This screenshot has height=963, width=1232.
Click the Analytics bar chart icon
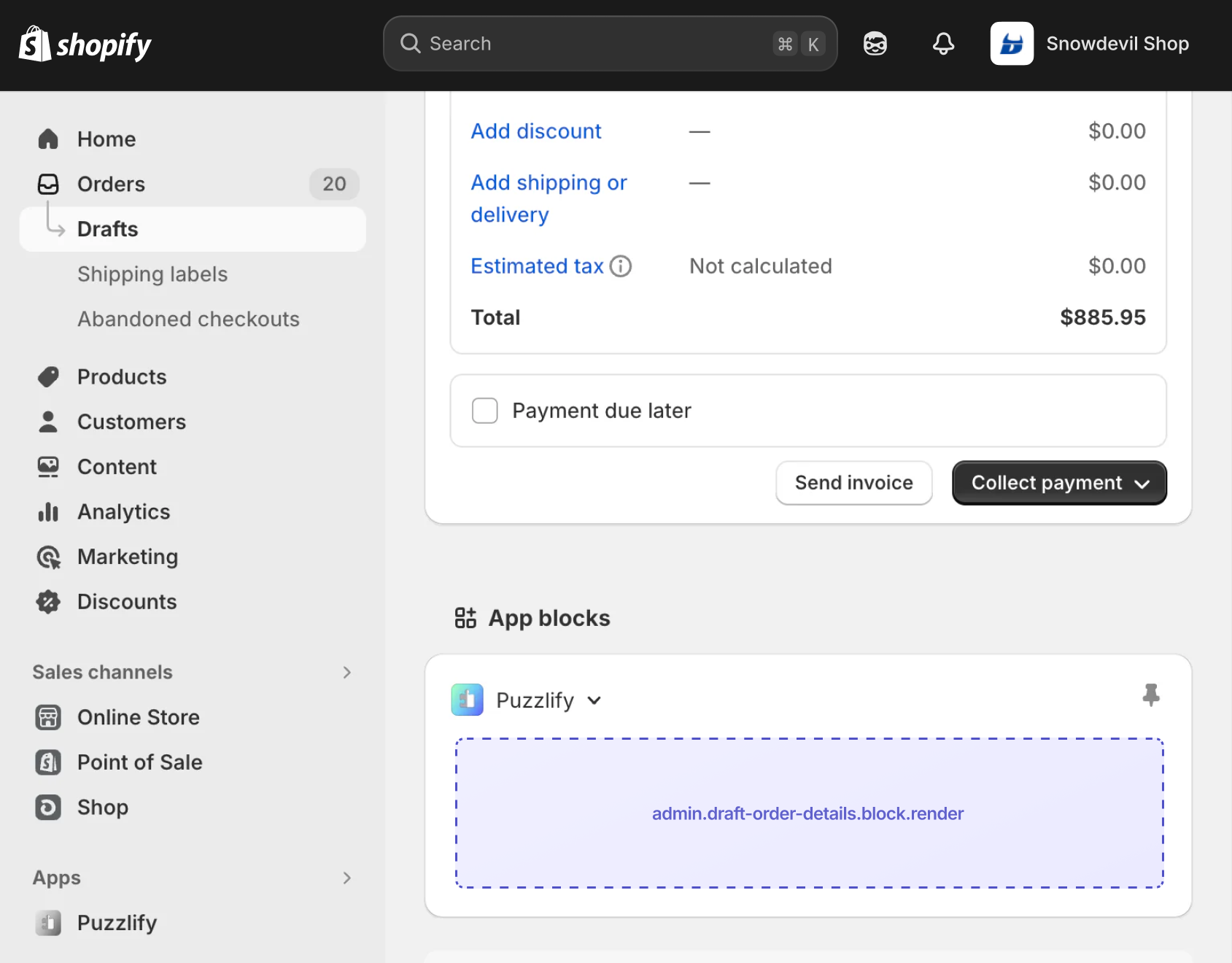tap(48, 511)
